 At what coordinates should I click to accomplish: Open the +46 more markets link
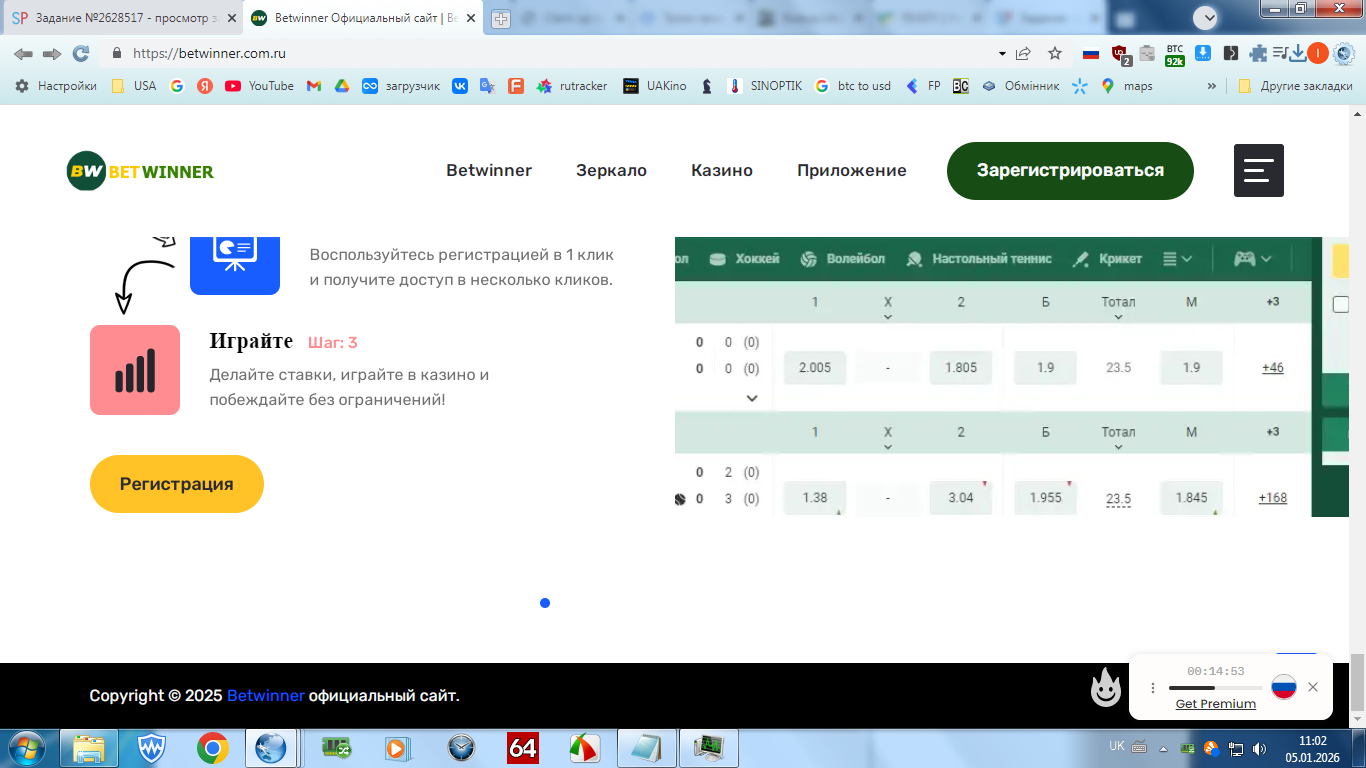[1272, 368]
